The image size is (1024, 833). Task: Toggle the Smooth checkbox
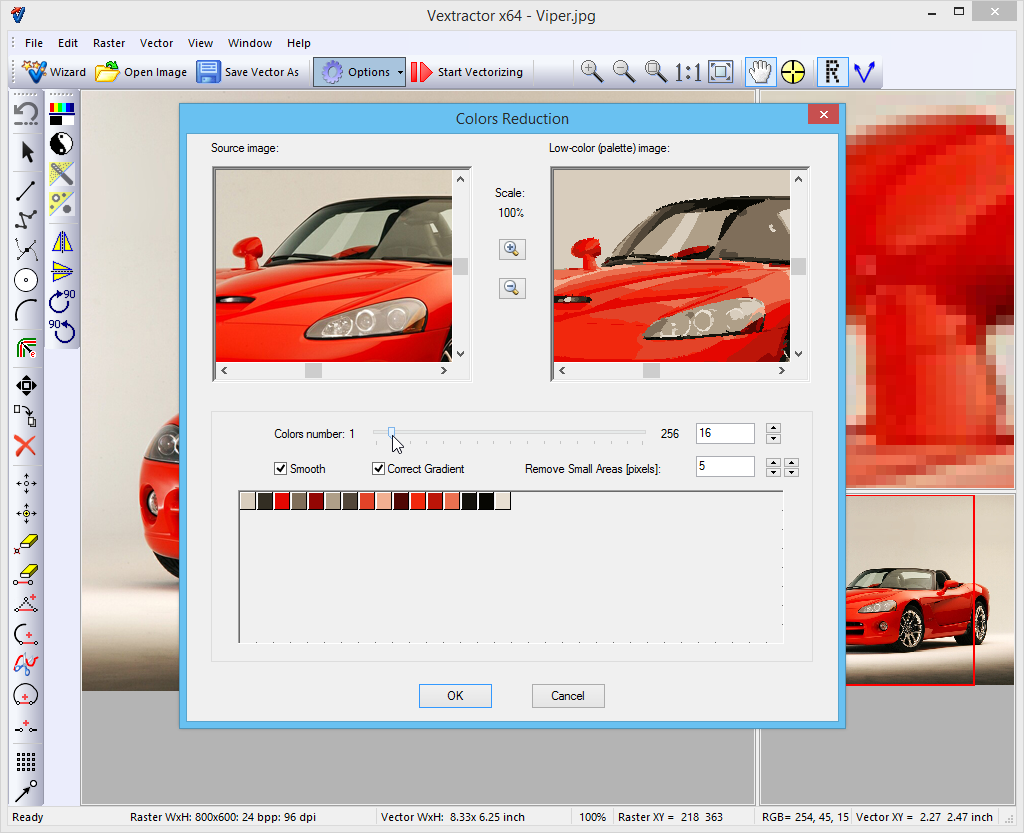(x=281, y=468)
